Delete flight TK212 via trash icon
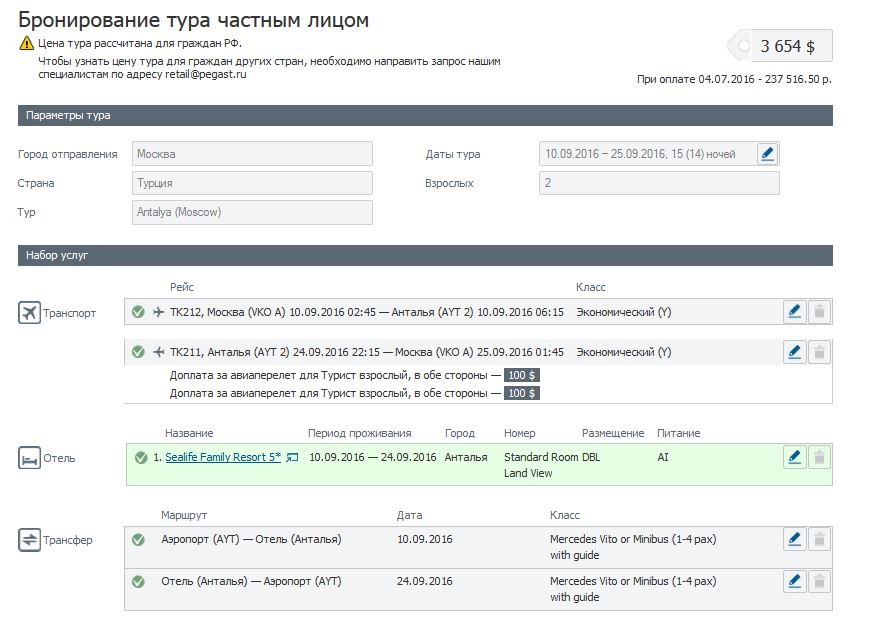 click(x=819, y=312)
